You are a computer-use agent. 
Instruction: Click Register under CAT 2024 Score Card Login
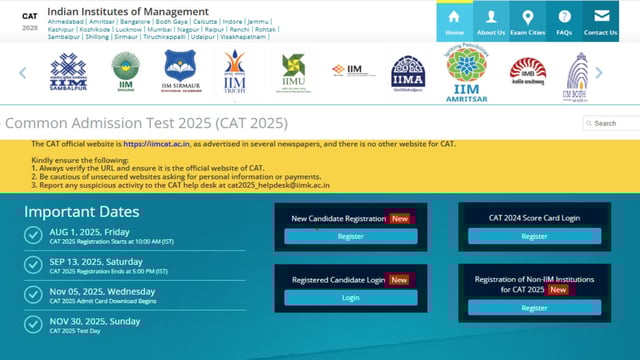pos(534,236)
